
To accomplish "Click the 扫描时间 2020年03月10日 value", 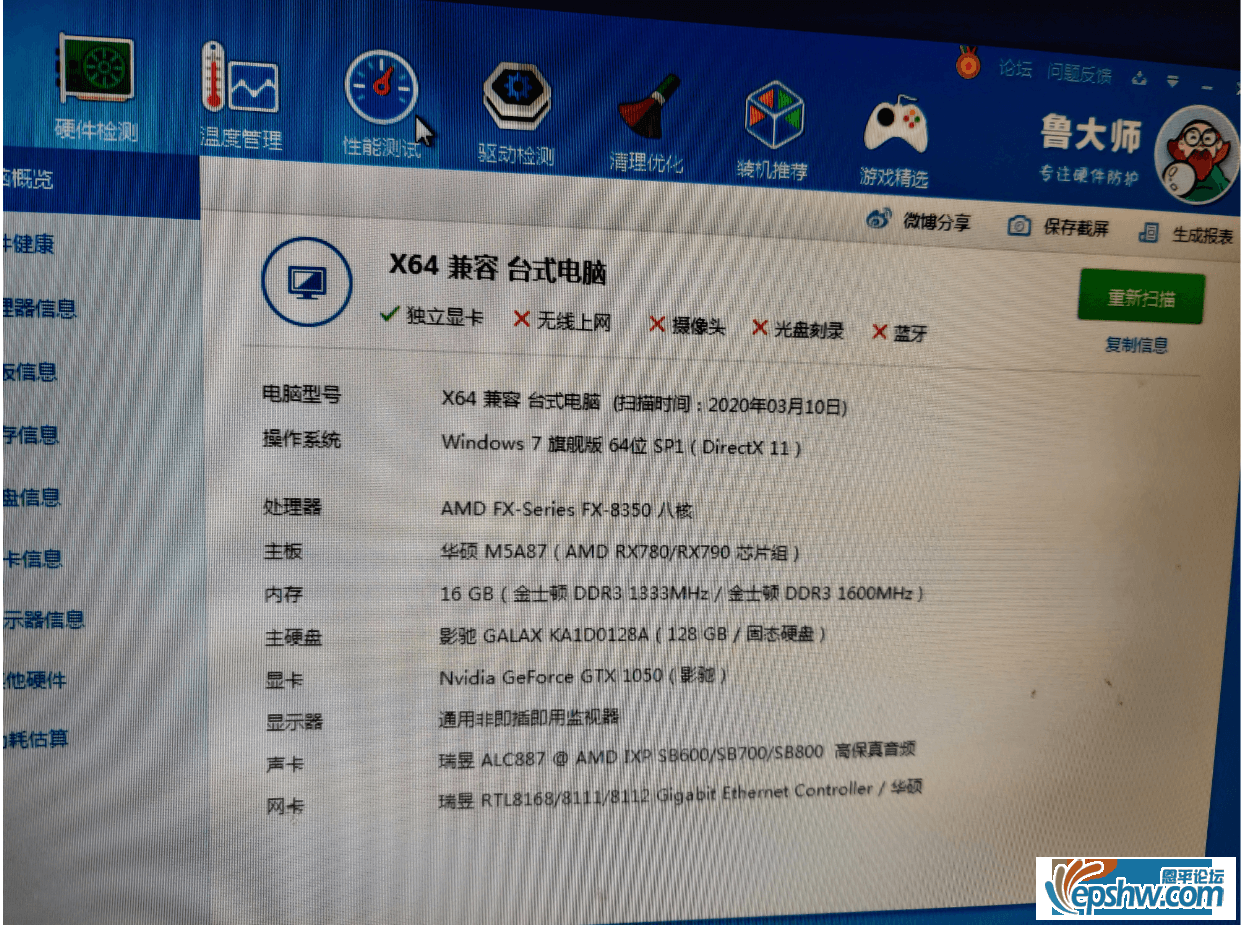I will [731, 404].
